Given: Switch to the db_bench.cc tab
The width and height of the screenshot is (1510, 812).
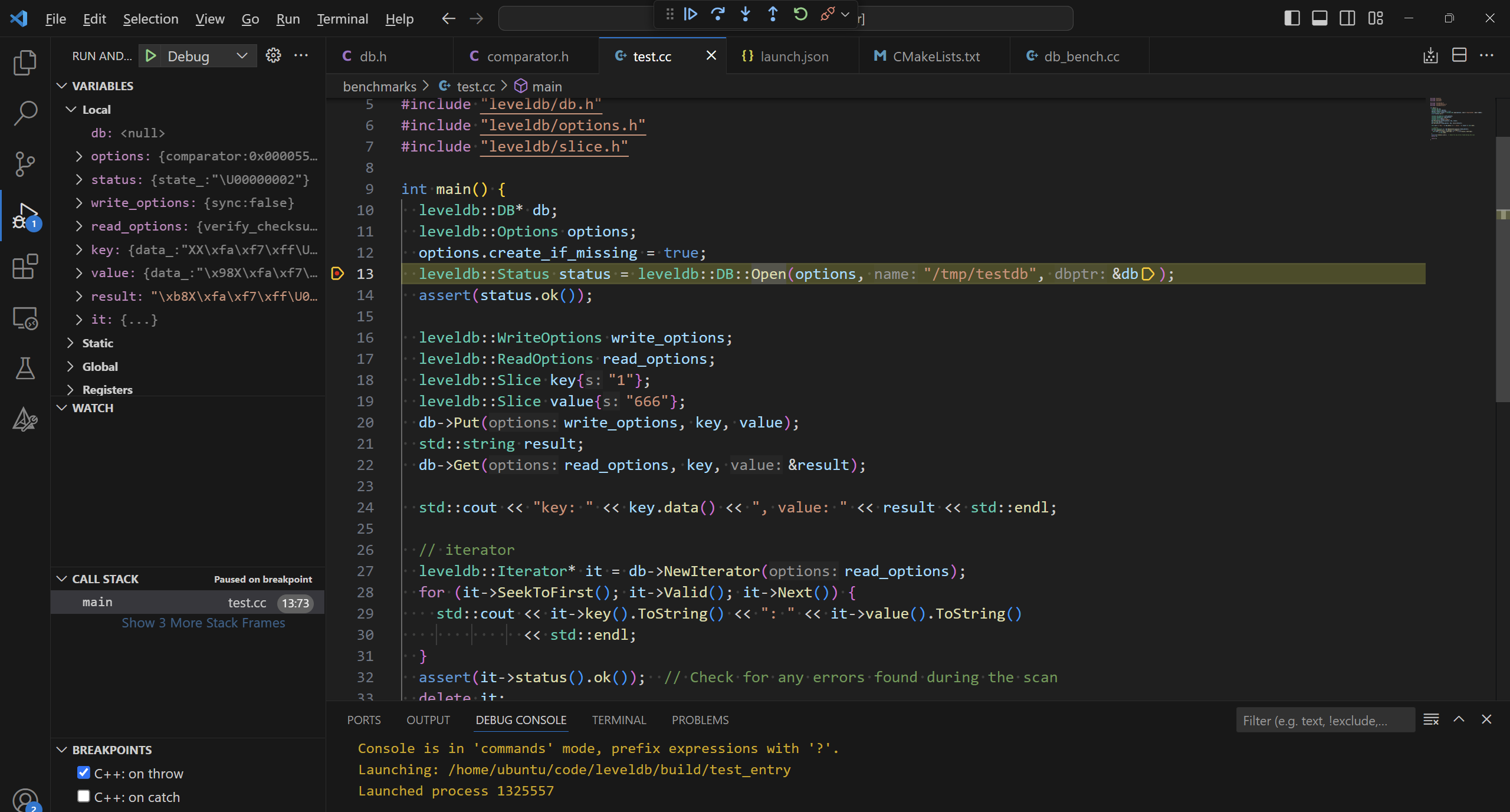Looking at the screenshot, I should click(x=1081, y=57).
